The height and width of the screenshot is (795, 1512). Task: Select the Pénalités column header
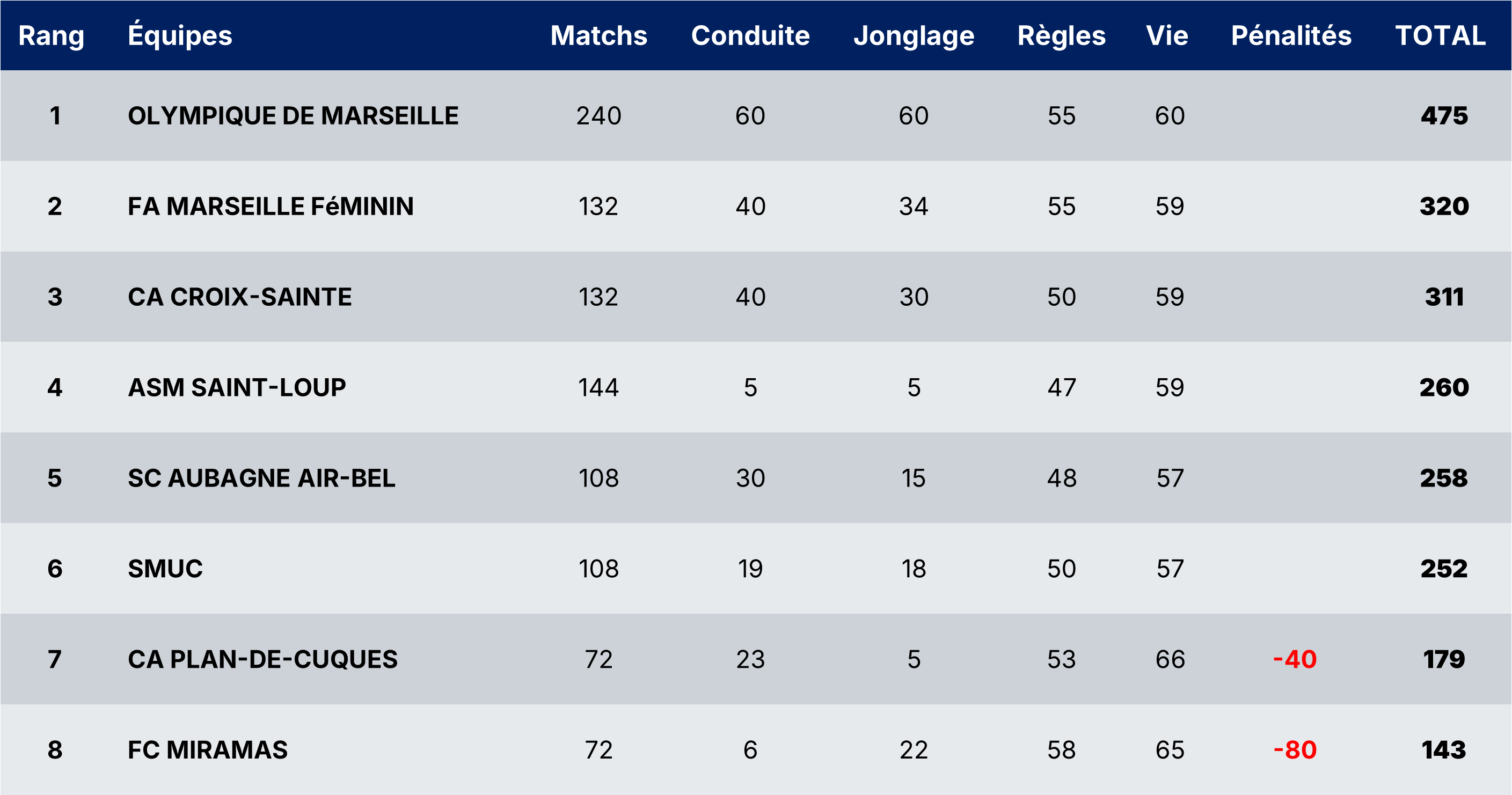(1291, 36)
